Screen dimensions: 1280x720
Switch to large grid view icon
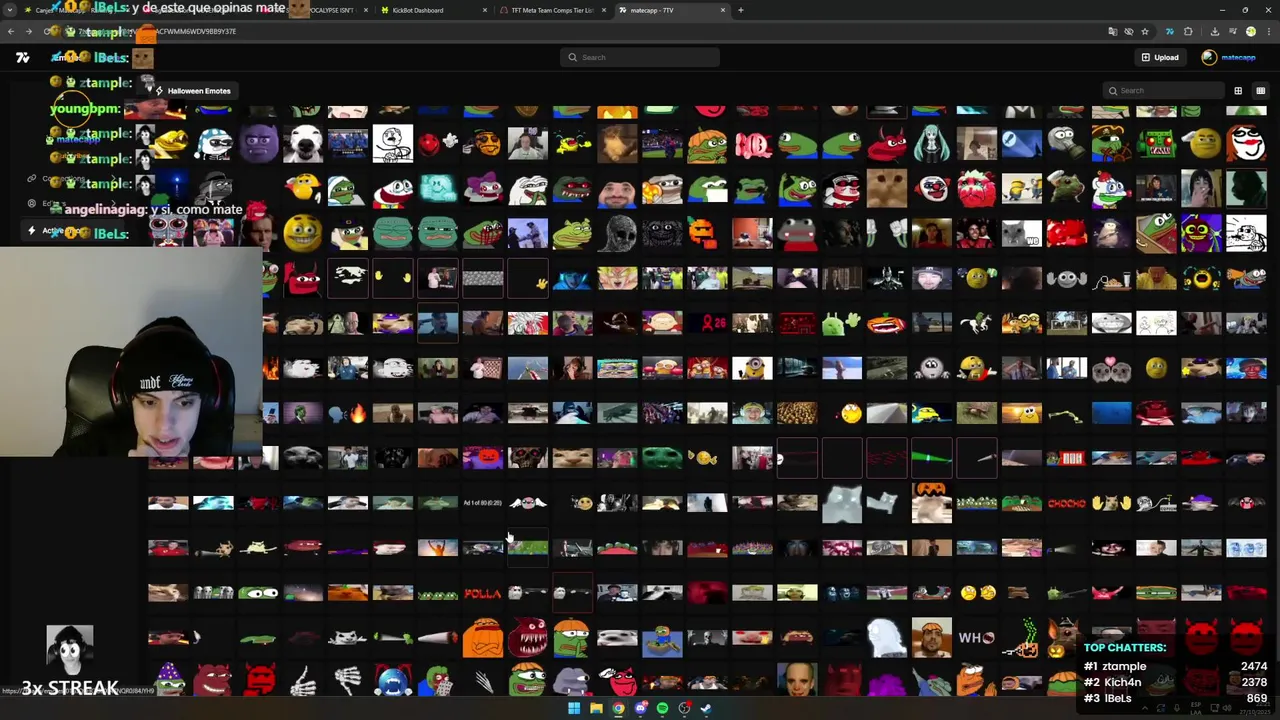(1238, 91)
